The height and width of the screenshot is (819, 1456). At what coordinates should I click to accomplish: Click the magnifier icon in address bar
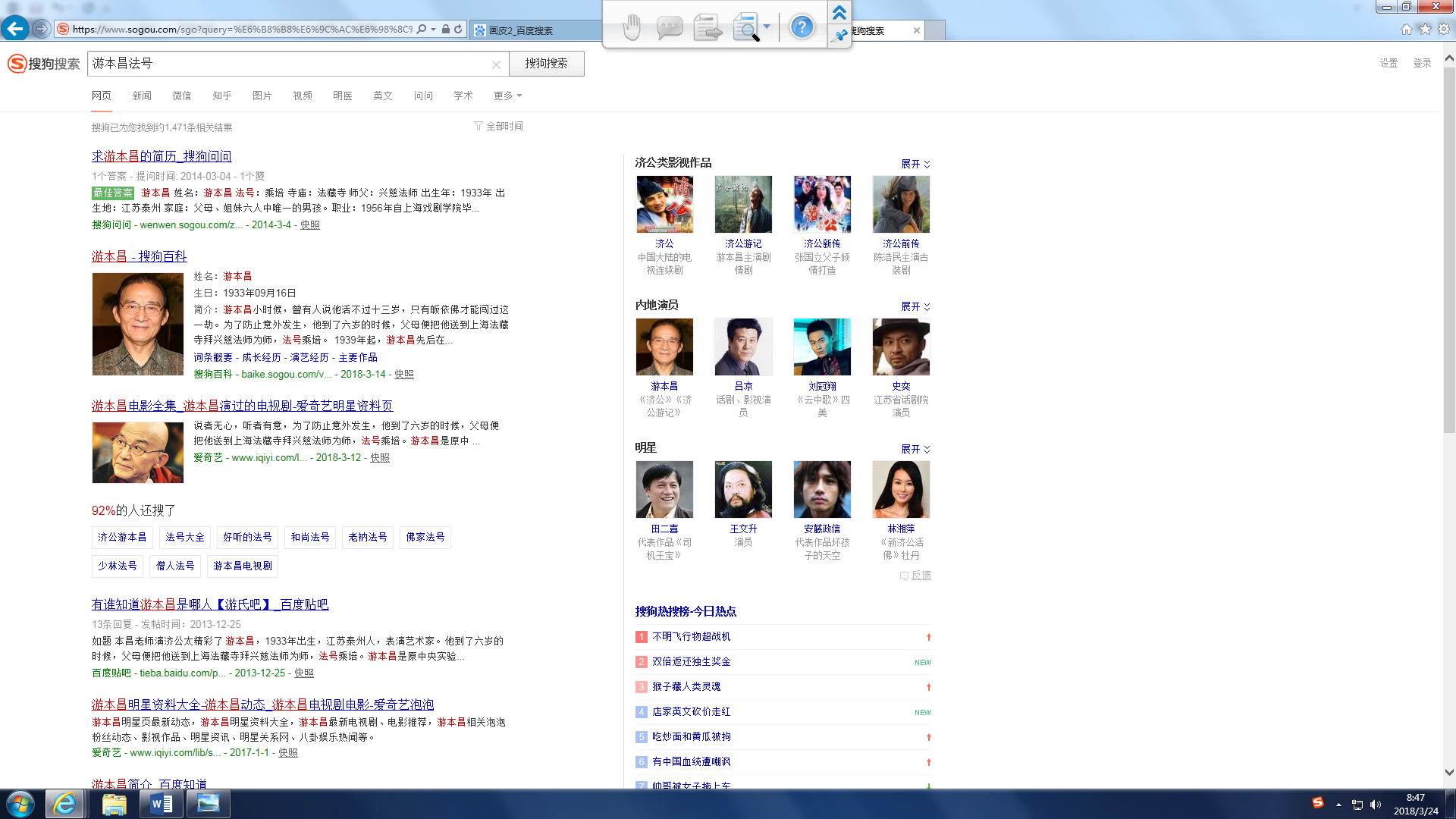click(x=422, y=30)
